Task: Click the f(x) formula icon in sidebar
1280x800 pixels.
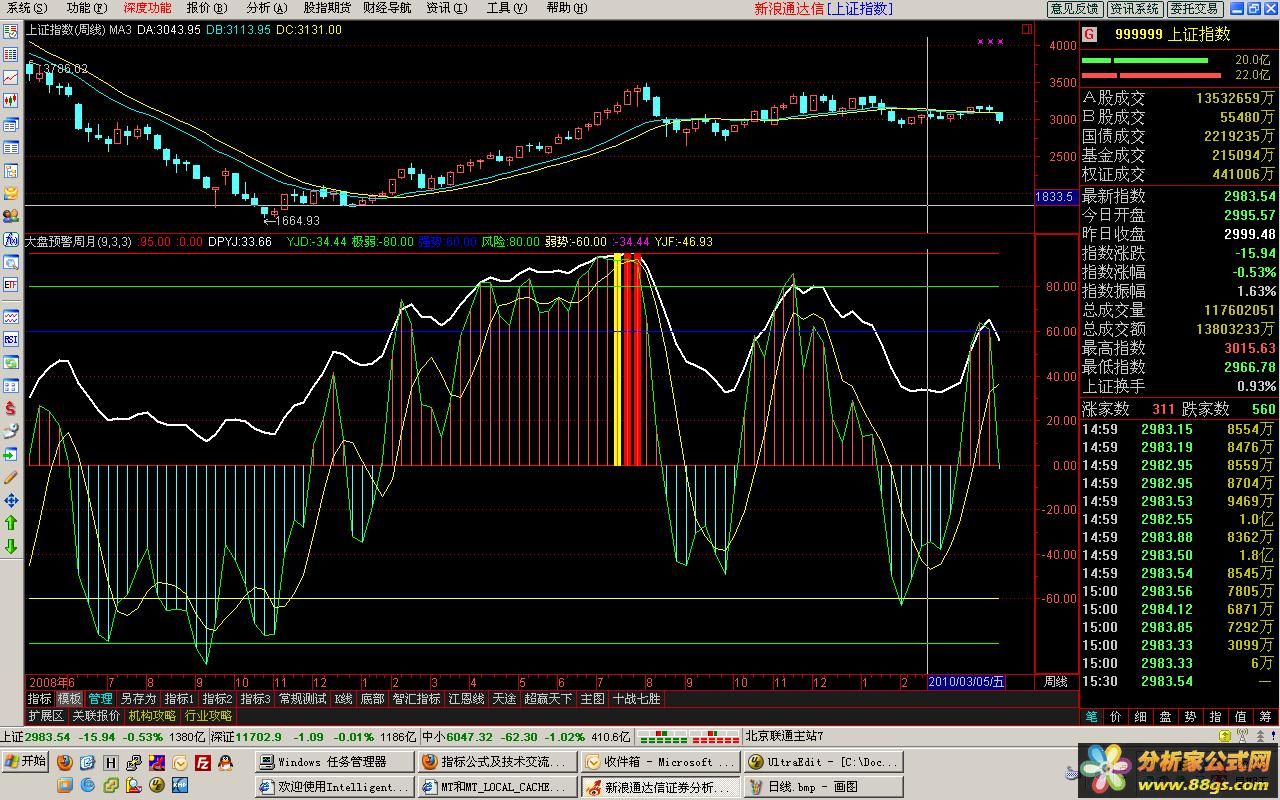Action: click(x=11, y=239)
